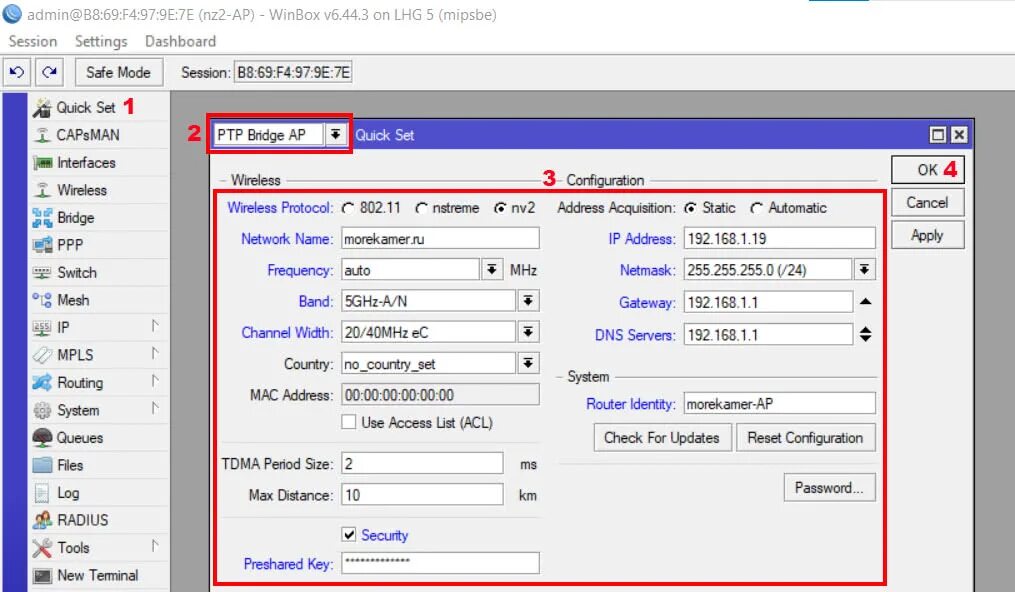Click the DNS Servers address field
The height and width of the screenshot is (592, 1015).
768,334
